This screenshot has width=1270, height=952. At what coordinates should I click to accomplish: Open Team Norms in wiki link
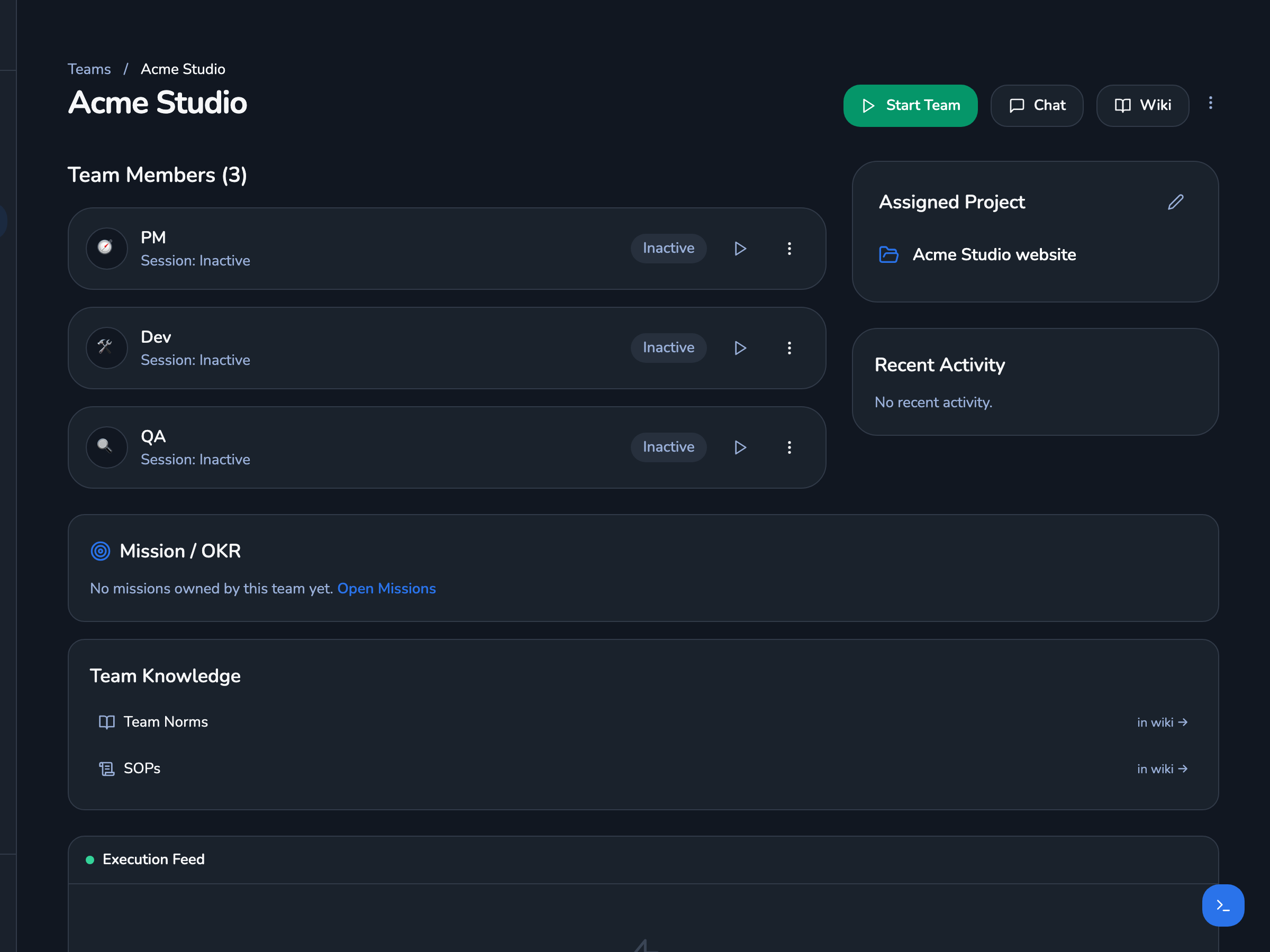click(1162, 722)
